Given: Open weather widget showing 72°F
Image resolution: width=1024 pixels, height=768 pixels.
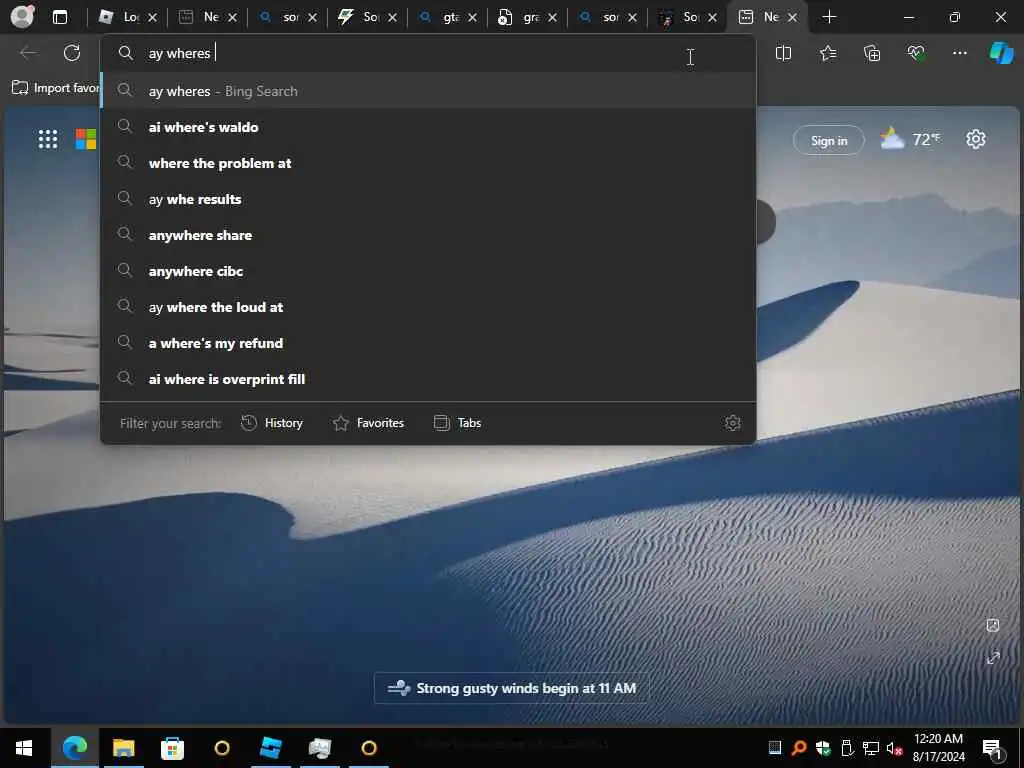Looking at the screenshot, I should click(910, 139).
